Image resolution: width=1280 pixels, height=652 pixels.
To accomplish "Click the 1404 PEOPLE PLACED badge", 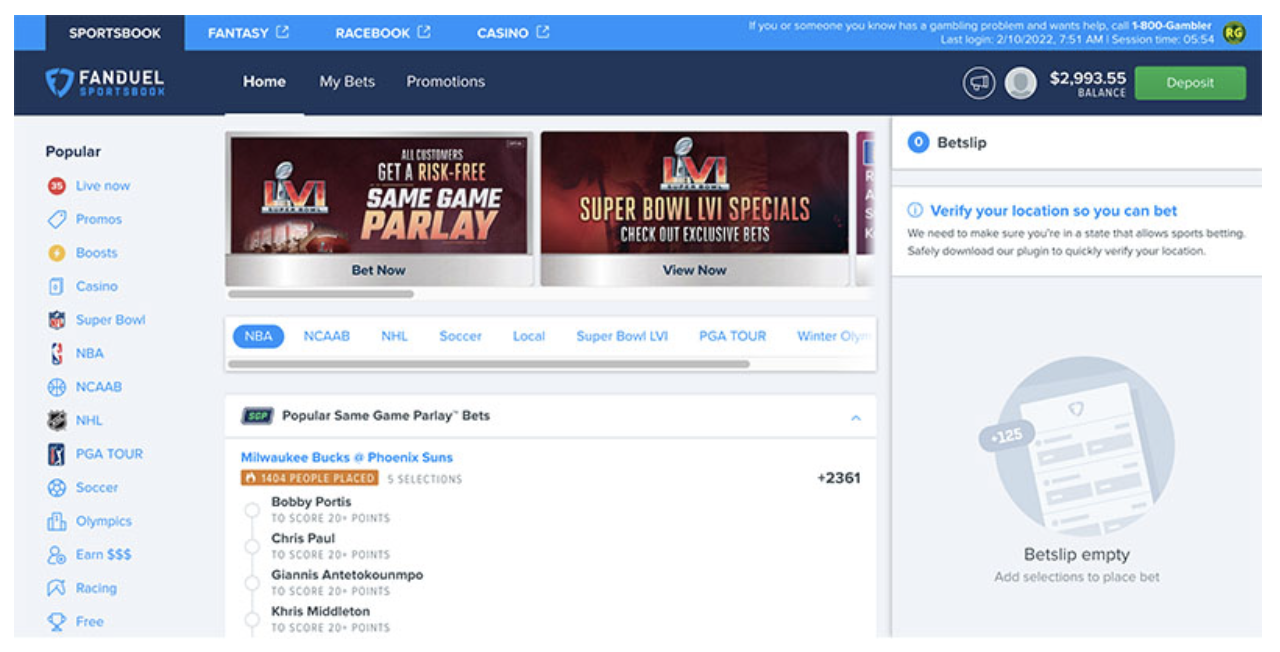I will click(x=309, y=479).
